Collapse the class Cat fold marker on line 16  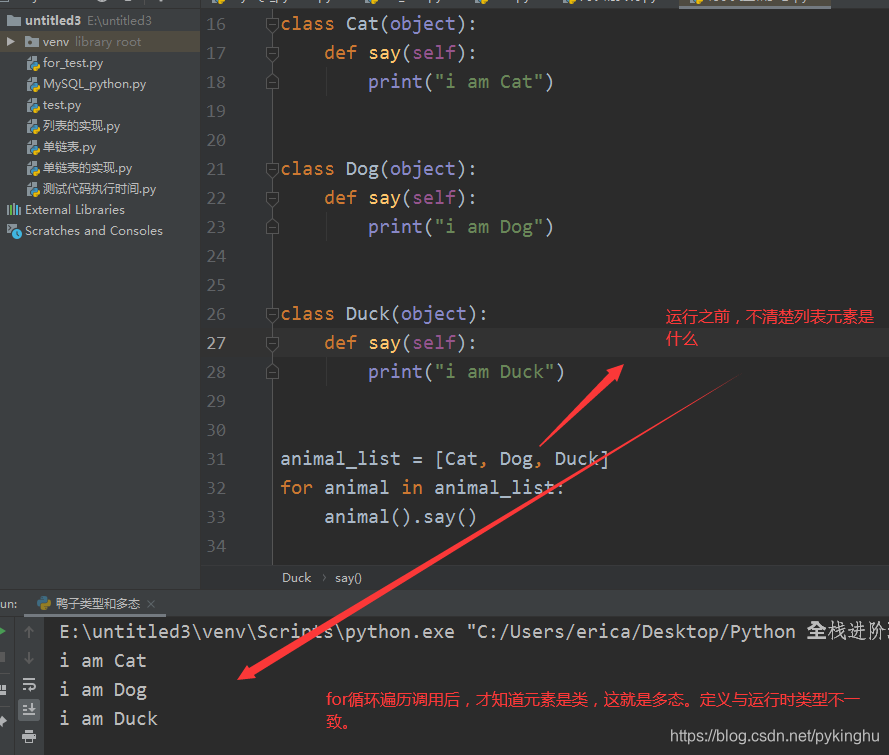pyautogui.click(x=272, y=24)
